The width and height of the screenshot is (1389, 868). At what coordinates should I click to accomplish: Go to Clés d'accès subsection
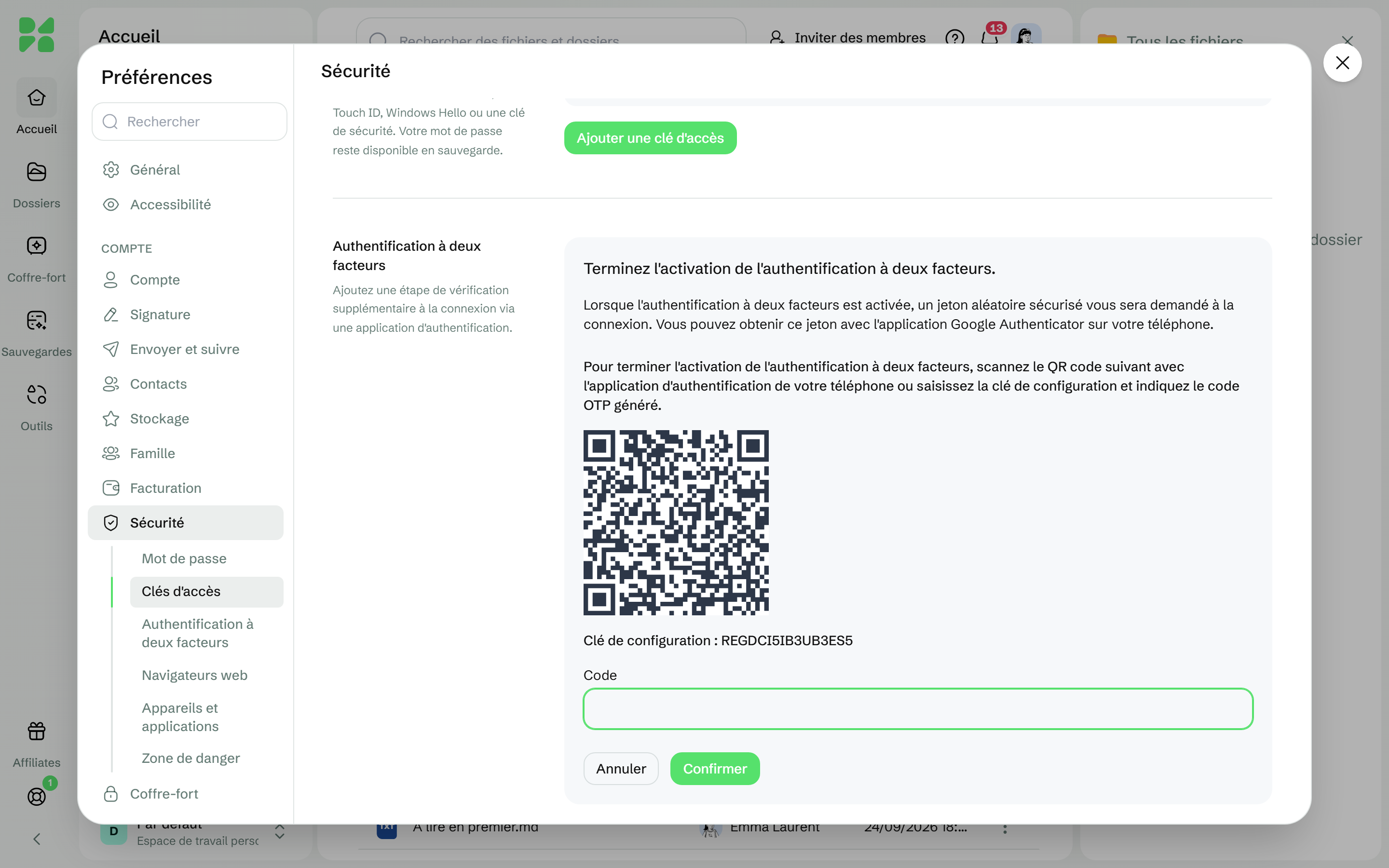pyautogui.click(x=206, y=591)
